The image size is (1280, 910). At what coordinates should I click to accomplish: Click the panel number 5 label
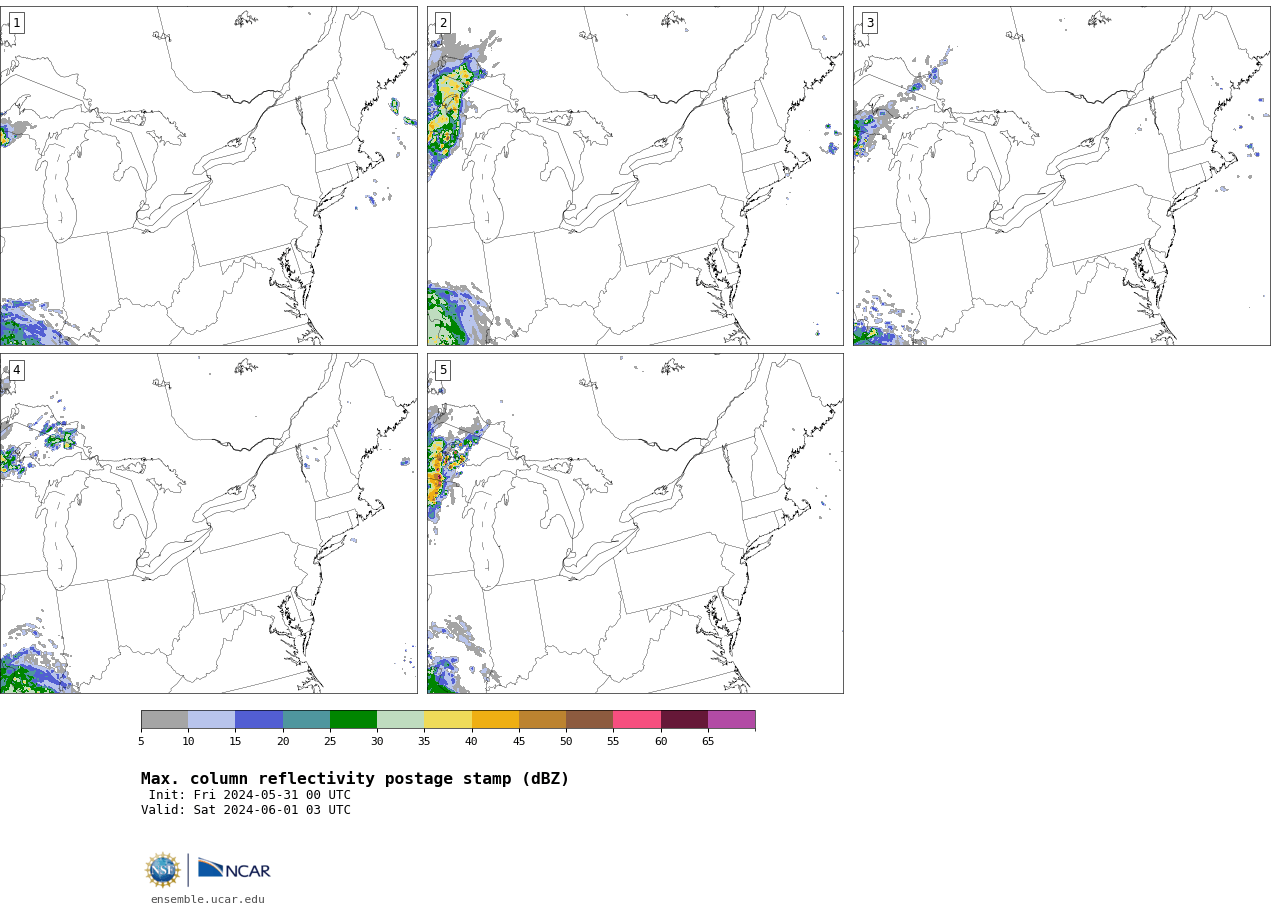[x=443, y=370]
